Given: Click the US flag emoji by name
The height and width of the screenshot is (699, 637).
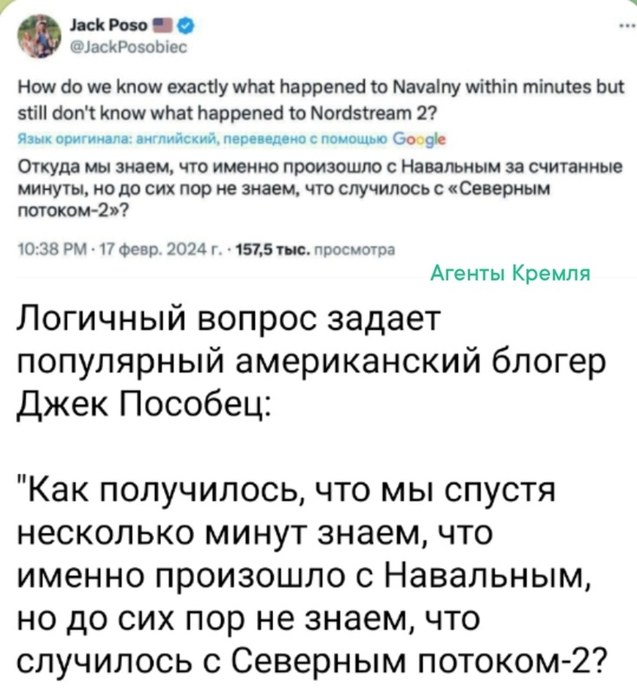Looking at the screenshot, I should point(164,26).
